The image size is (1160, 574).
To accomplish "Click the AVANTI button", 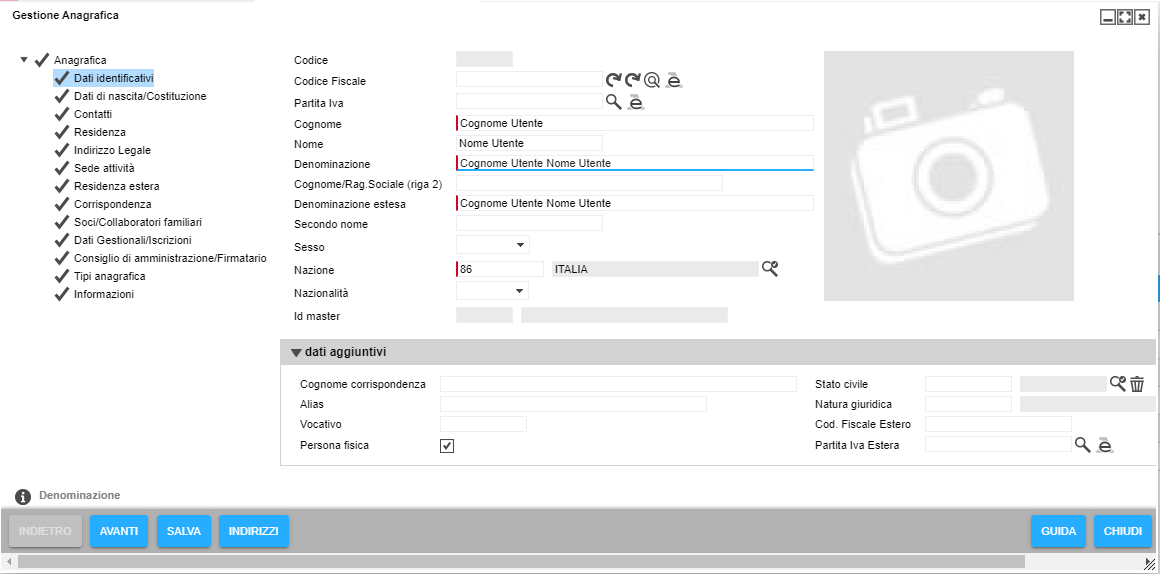I will tap(119, 531).
